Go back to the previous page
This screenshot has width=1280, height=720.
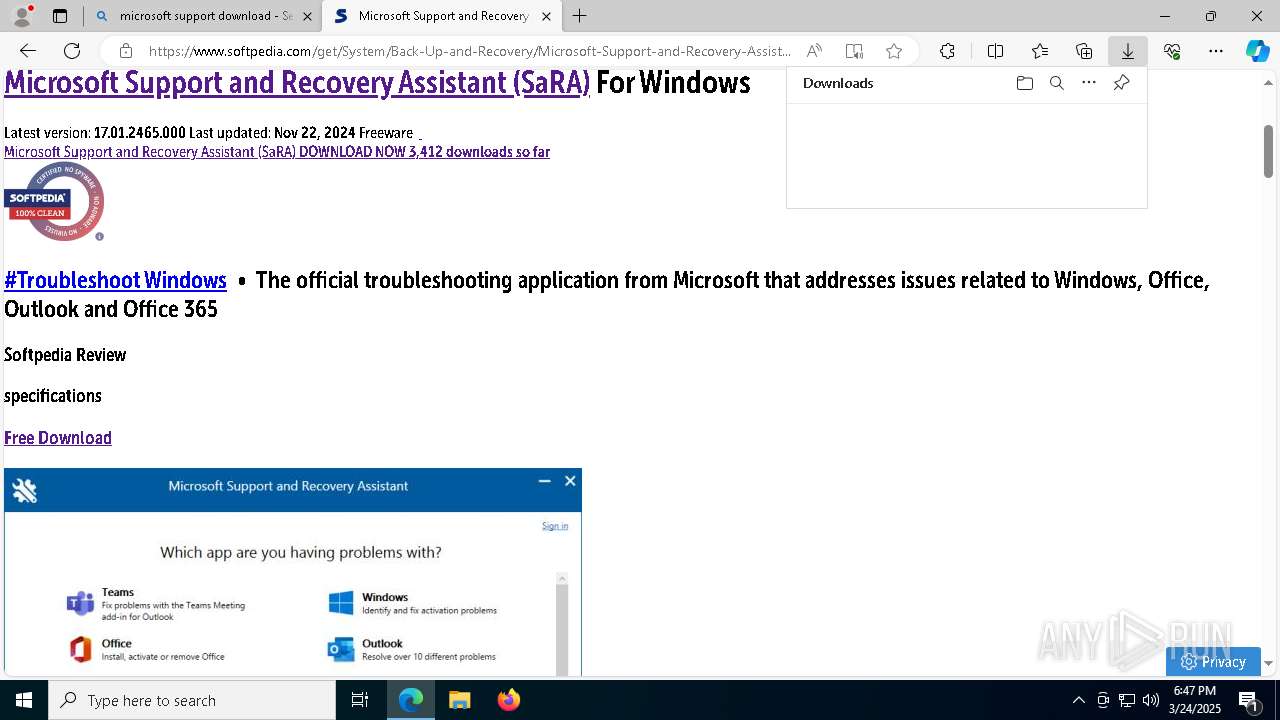coord(28,51)
